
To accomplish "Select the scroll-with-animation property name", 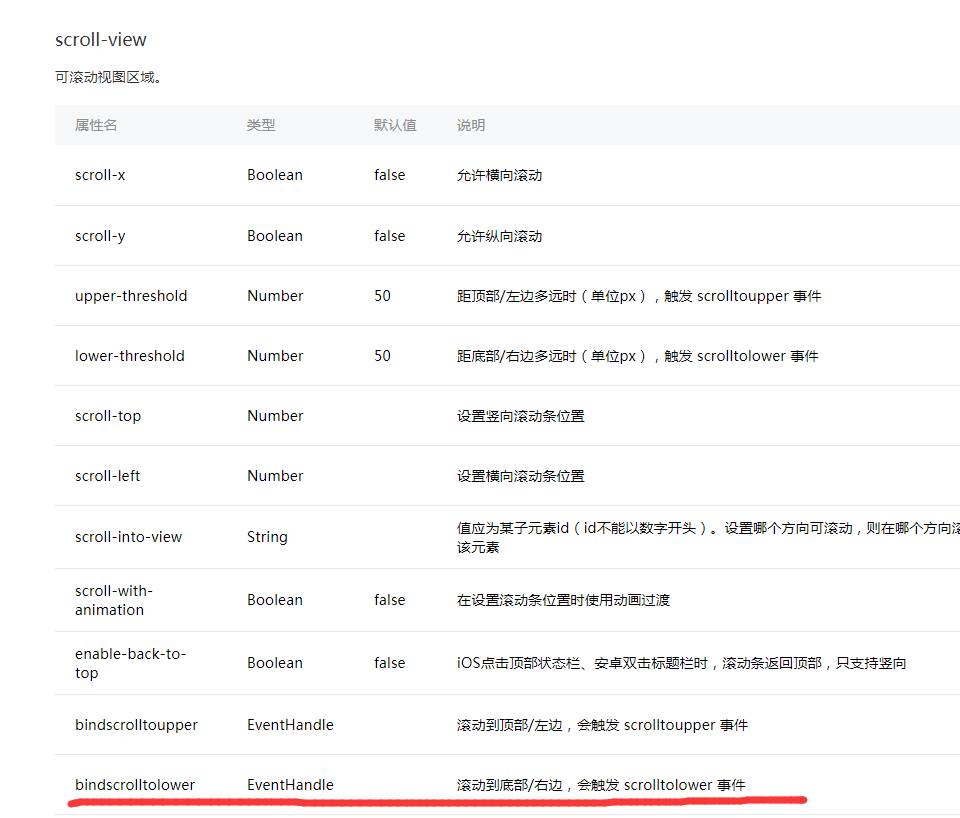I will 114,601.
